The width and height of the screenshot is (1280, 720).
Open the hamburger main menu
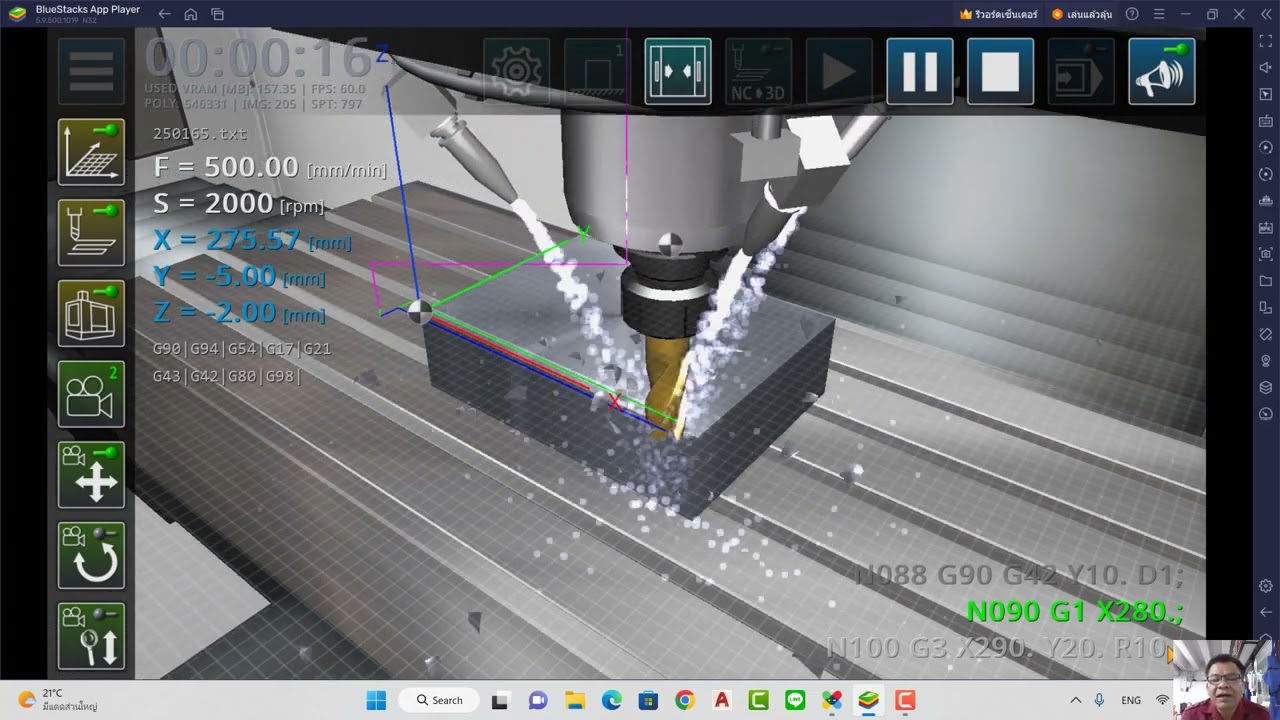pyautogui.click(x=91, y=72)
